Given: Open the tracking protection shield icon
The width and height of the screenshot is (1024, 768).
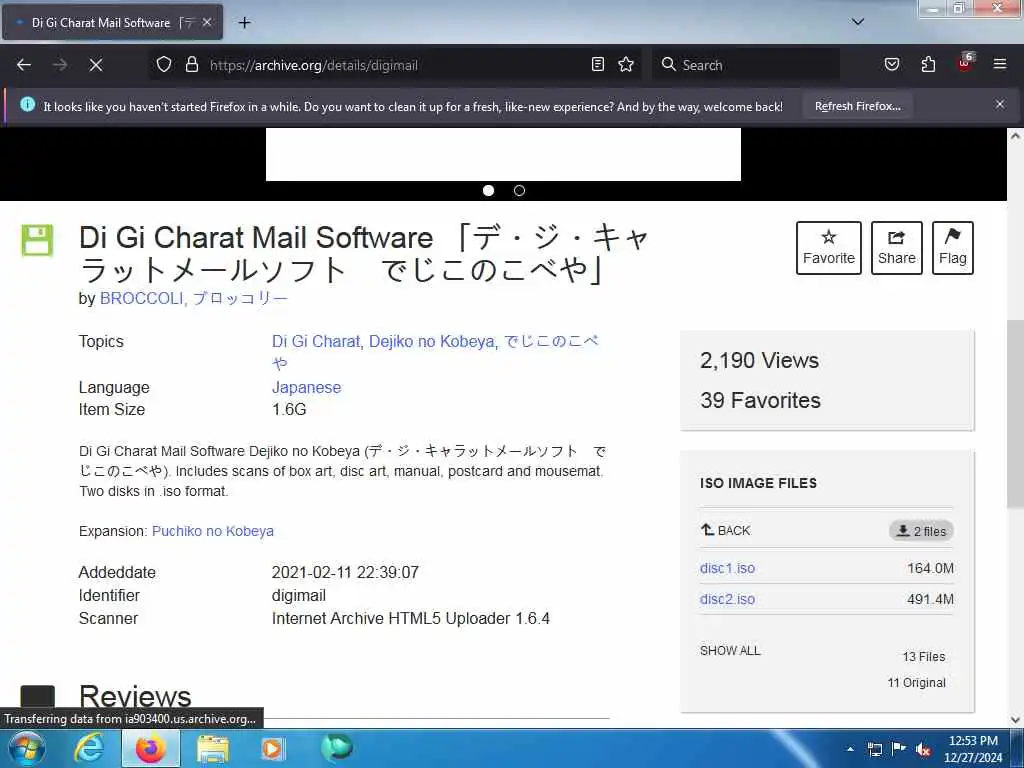Looking at the screenshot, I should click(x=164, y=65).
